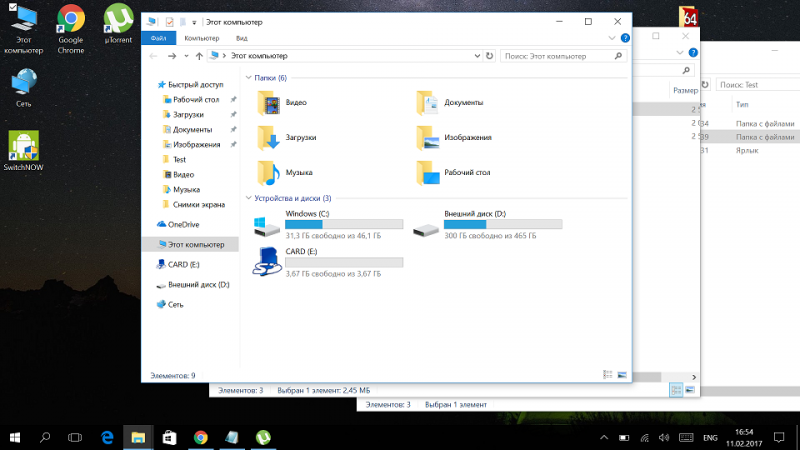800x450 pixels.
Task: Open the Рабочий стол folder icon in Папки
Action: coord(427,172)
